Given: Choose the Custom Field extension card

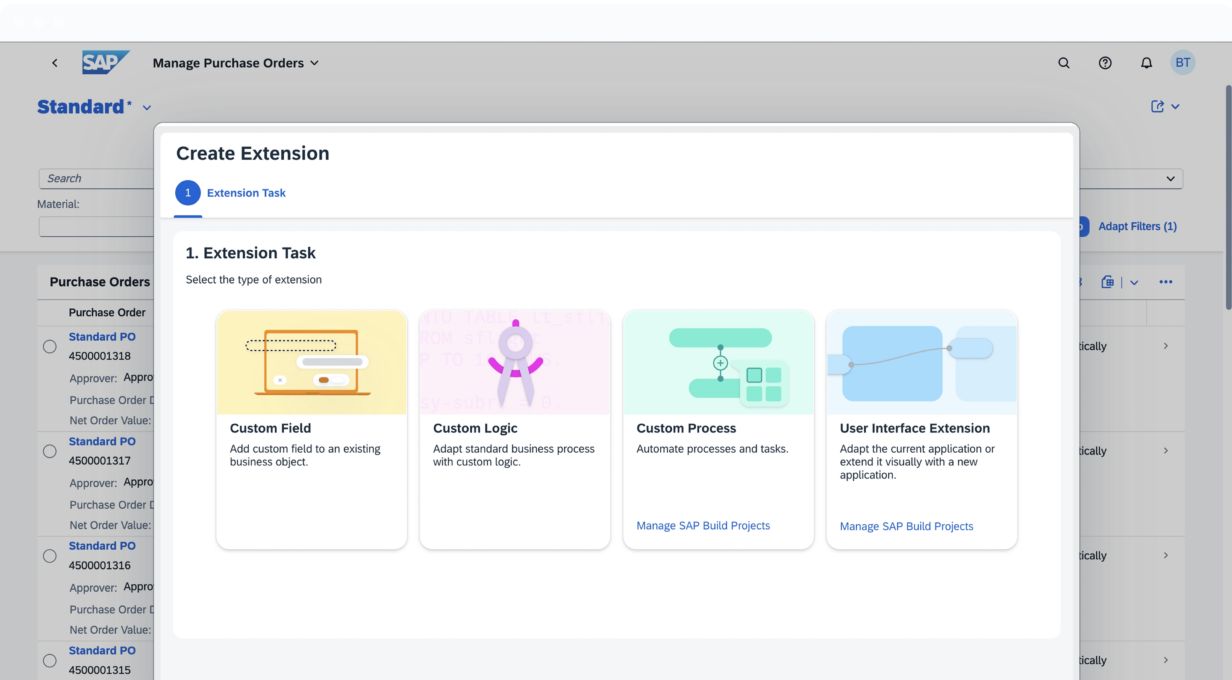Looking at the screenshot, I should (x=311, y=429).
